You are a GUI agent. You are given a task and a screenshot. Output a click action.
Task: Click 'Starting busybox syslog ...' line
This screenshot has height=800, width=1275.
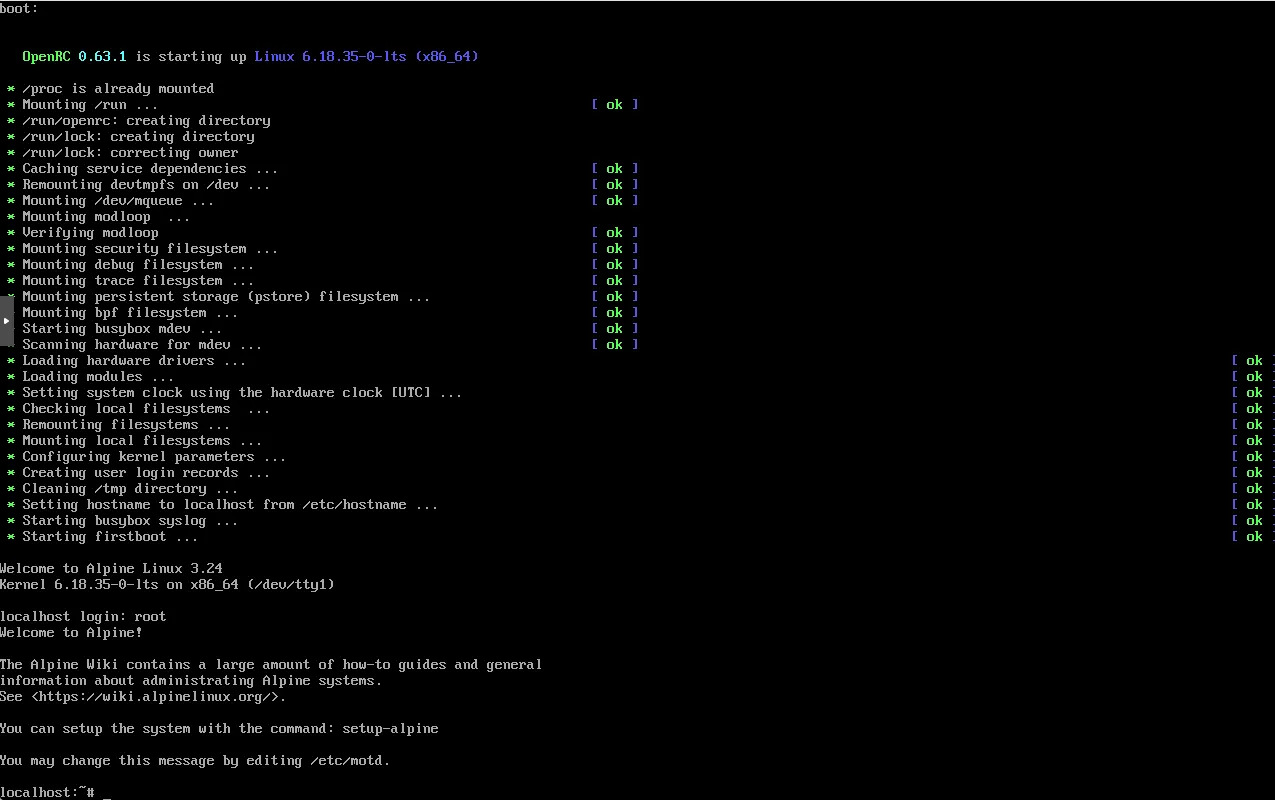(x=130, y=520)
